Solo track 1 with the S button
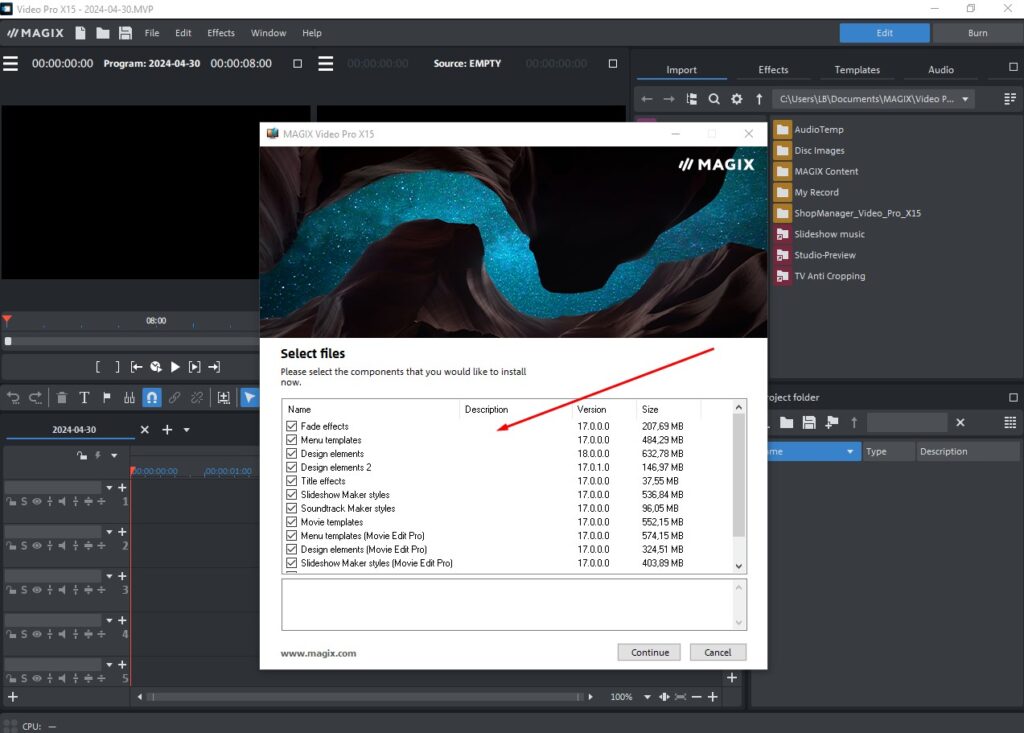The width and height of the screenshot is (1024, 733). (24, 501)
